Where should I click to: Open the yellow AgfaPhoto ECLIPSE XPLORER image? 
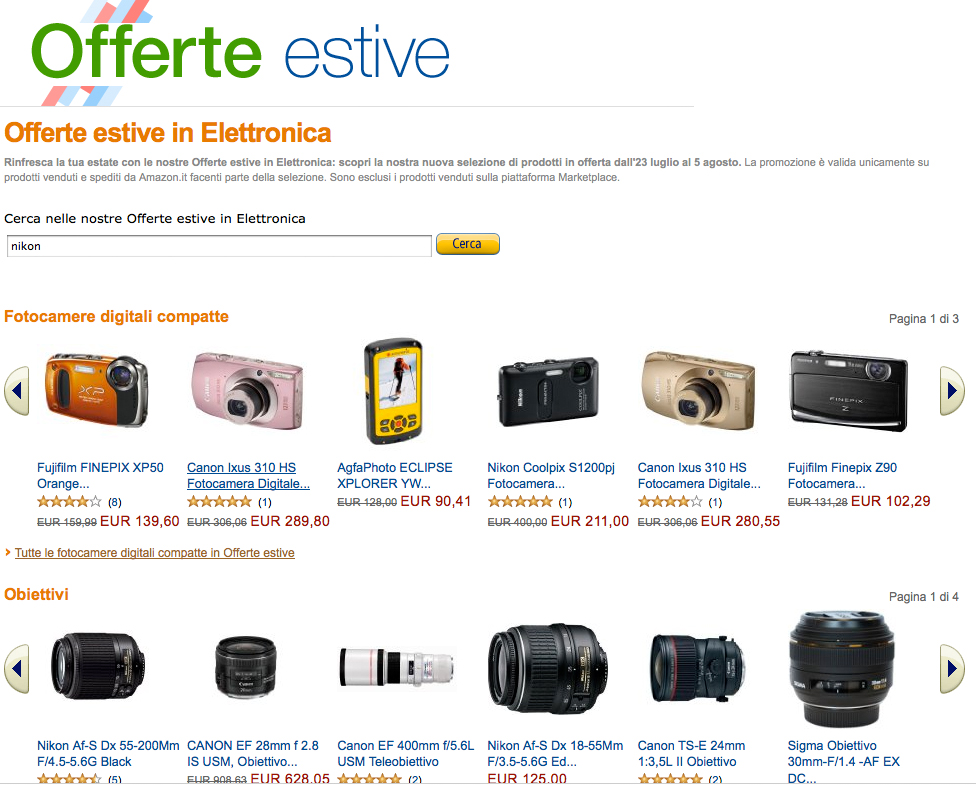[393, 391]
